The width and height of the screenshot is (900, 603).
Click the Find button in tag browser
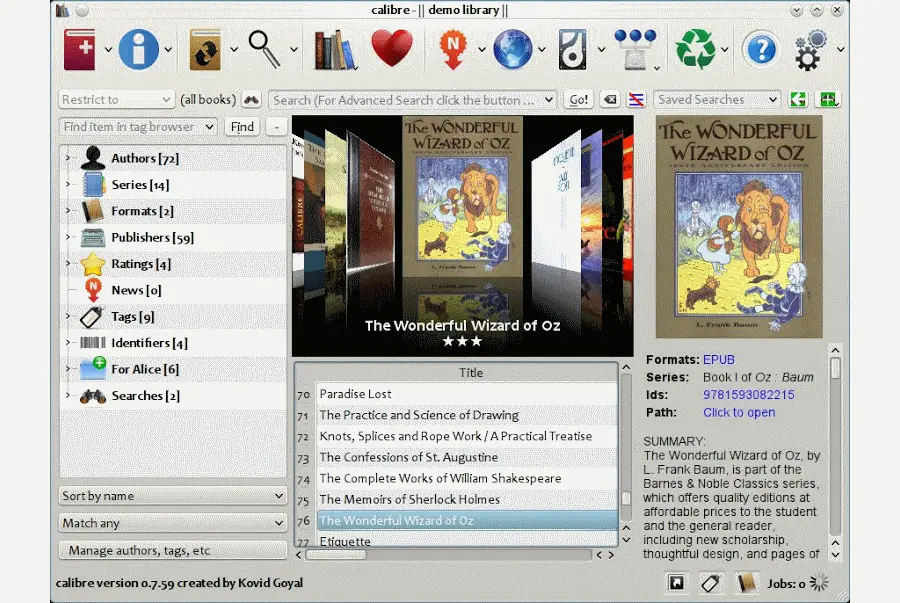pos(242,127)
